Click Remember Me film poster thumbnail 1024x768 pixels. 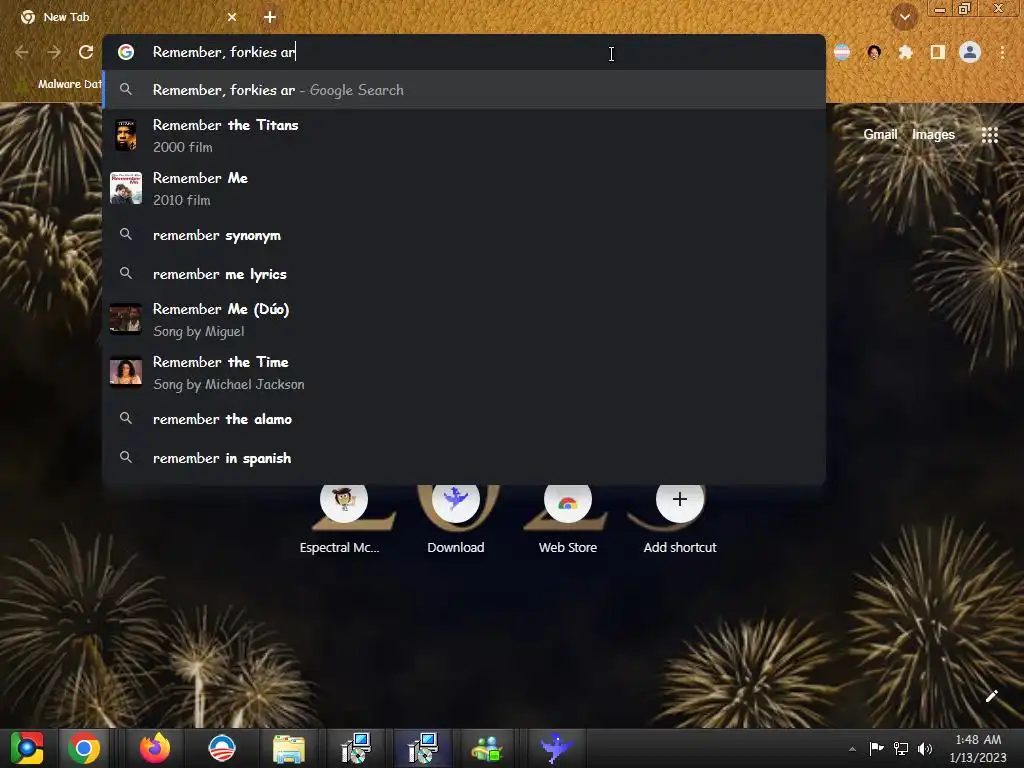pyautogui.click(x=125, y=188)
